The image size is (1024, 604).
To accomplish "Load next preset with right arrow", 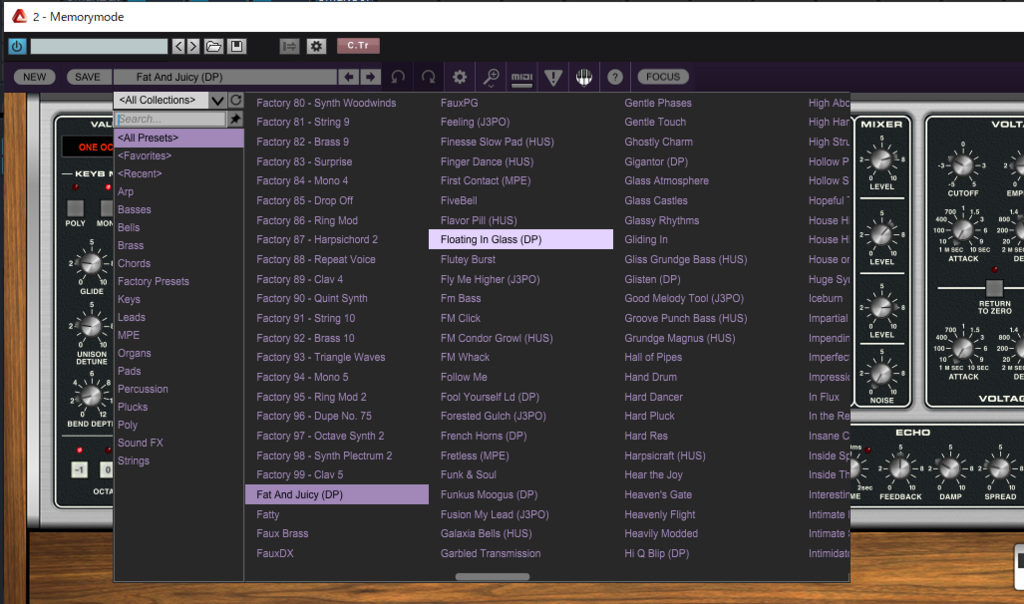I will [370, 77].
